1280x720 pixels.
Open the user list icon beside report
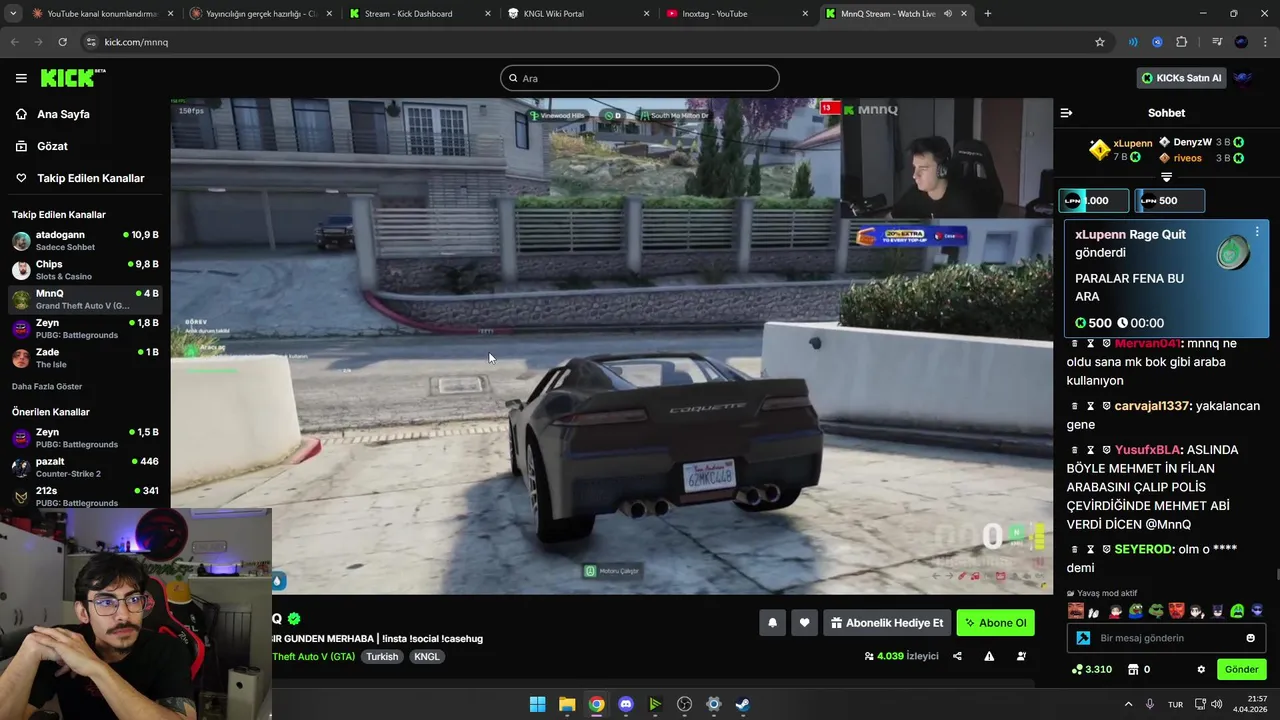[1021, 656]
